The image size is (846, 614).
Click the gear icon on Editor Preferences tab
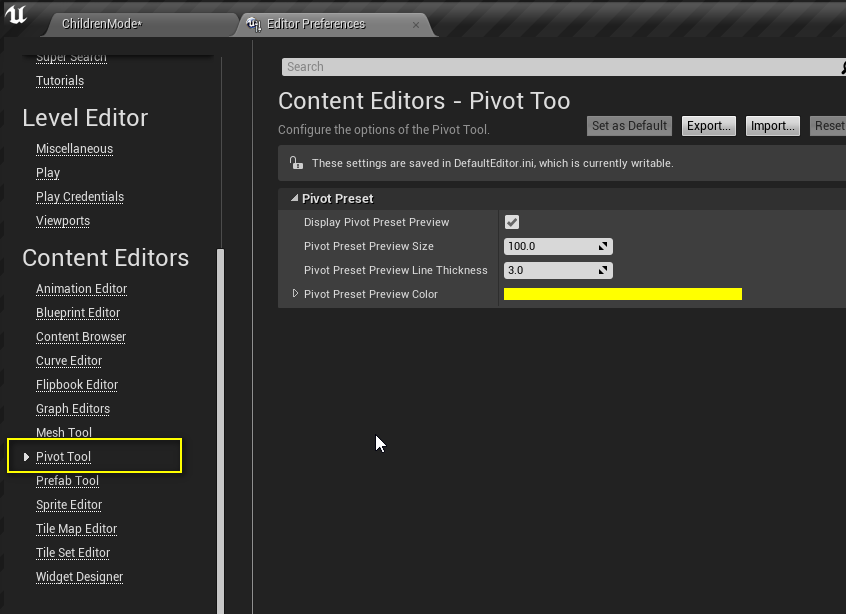252,23
